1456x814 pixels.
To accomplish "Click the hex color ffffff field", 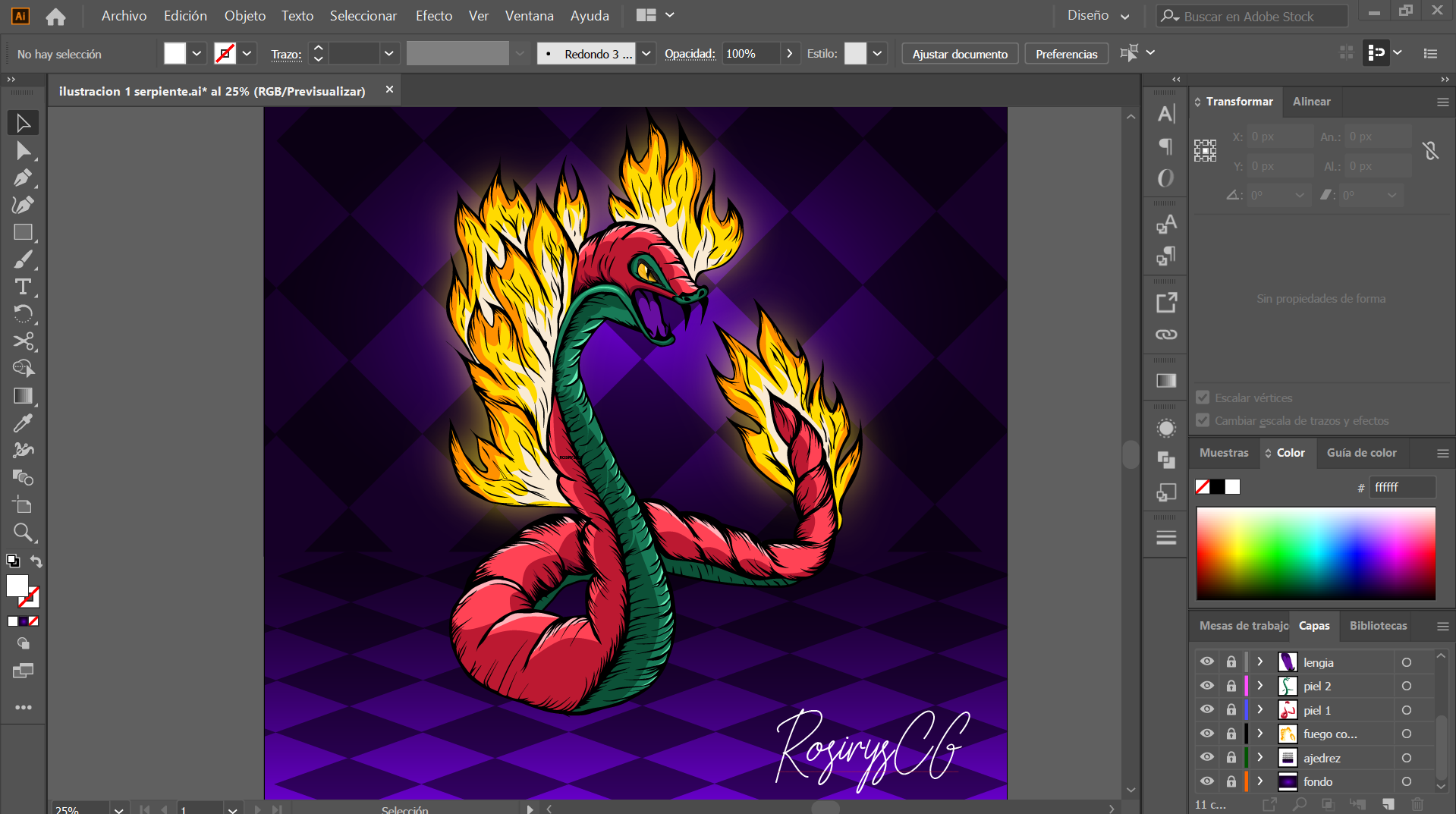I will coord(1402,487).
